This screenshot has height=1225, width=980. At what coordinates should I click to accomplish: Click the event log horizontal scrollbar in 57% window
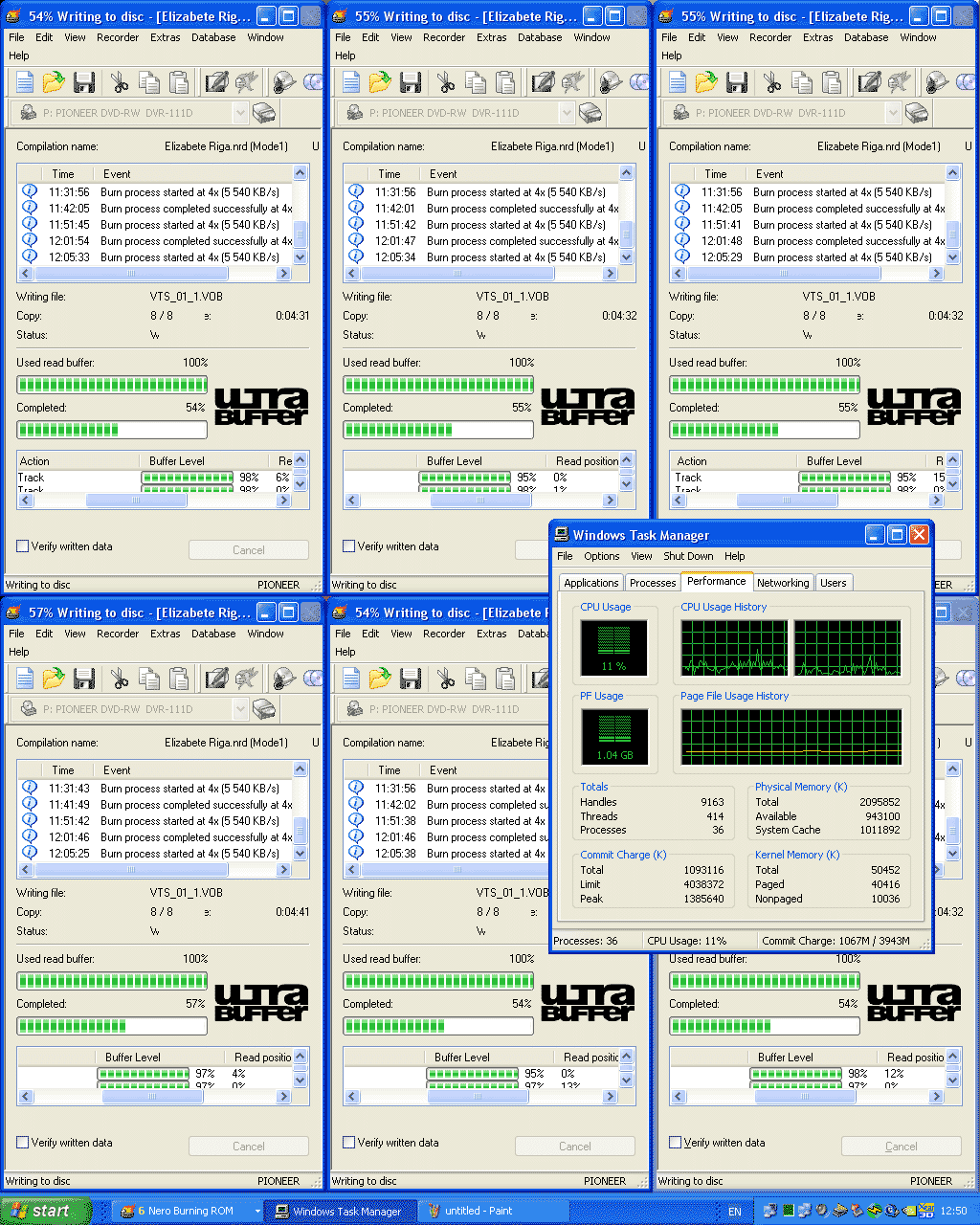tap(155, 870)
